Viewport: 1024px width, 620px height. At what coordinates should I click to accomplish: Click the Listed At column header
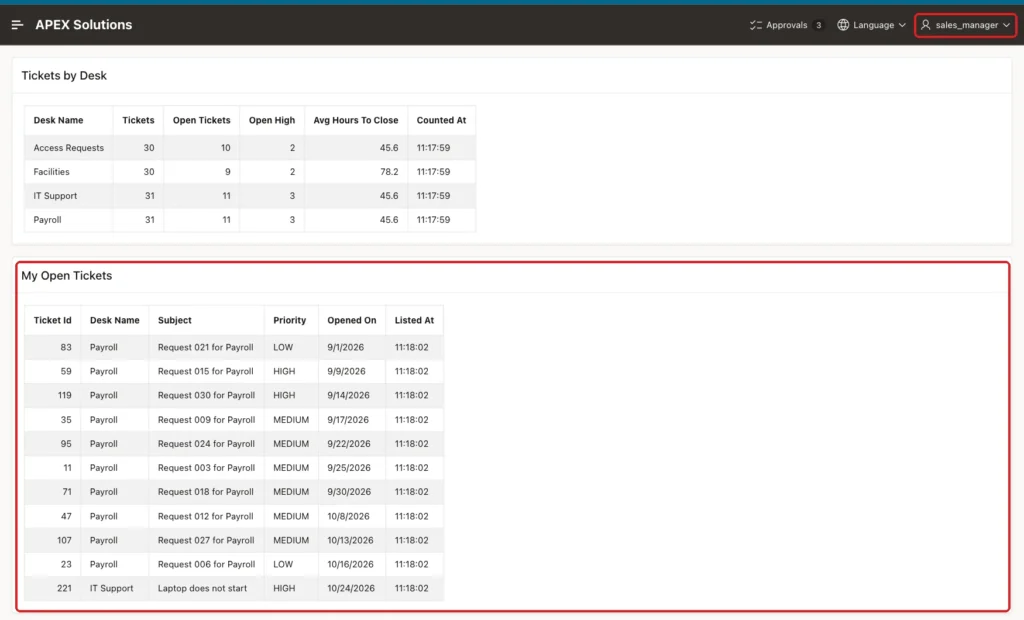point(414,320)
